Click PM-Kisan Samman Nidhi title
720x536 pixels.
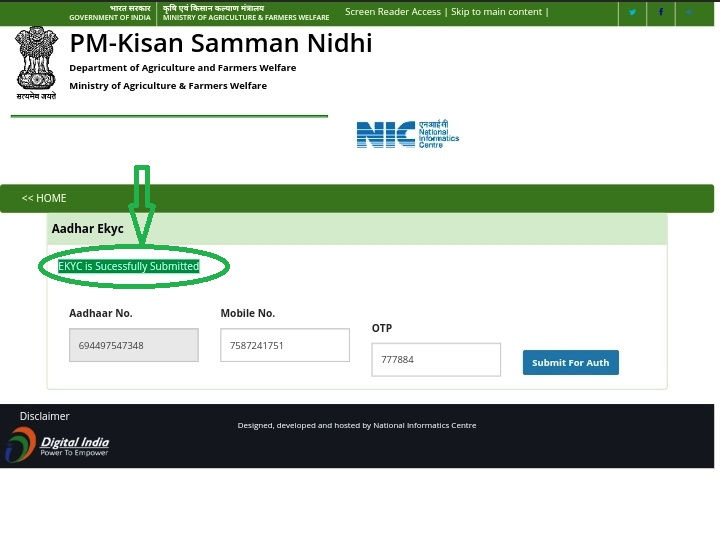221,43
